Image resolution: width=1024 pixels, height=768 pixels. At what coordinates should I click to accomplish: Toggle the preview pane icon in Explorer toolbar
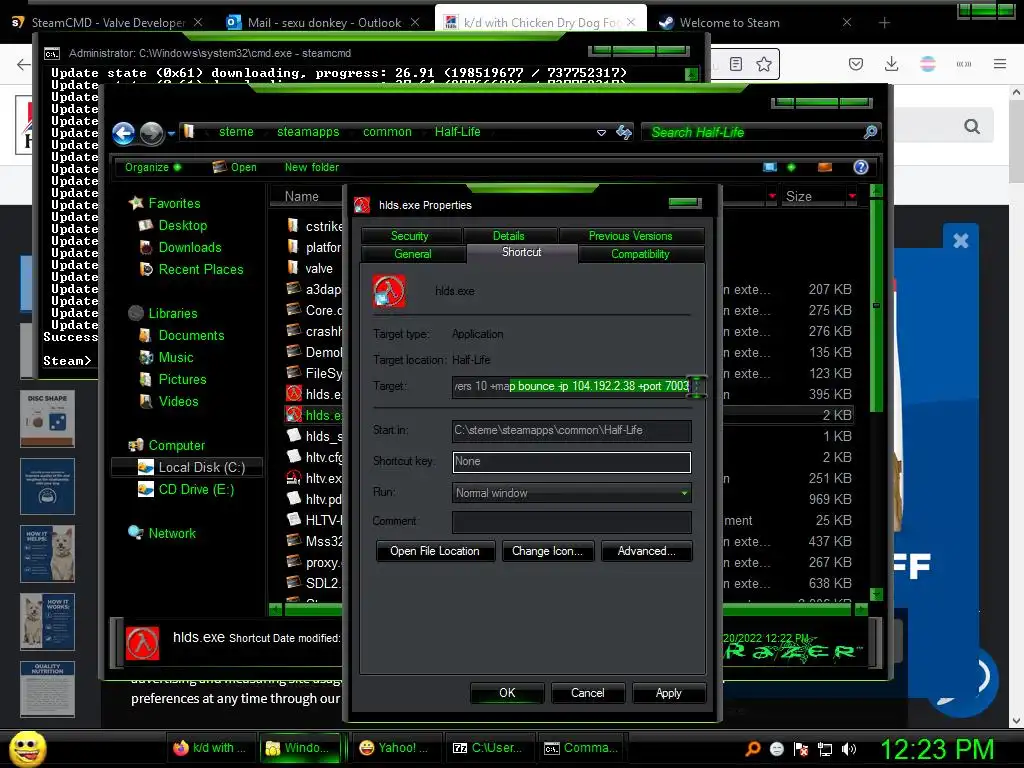tap(825, 167)
